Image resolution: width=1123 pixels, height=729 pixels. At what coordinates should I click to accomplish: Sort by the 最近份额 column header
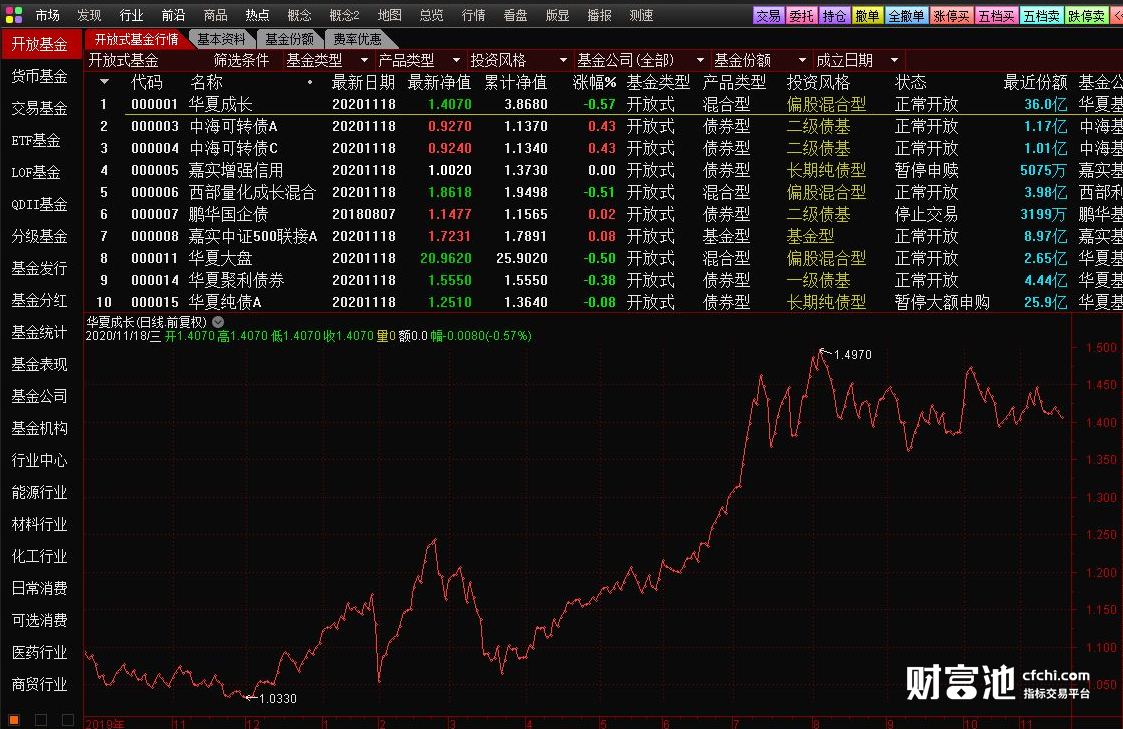[1036, 82]
